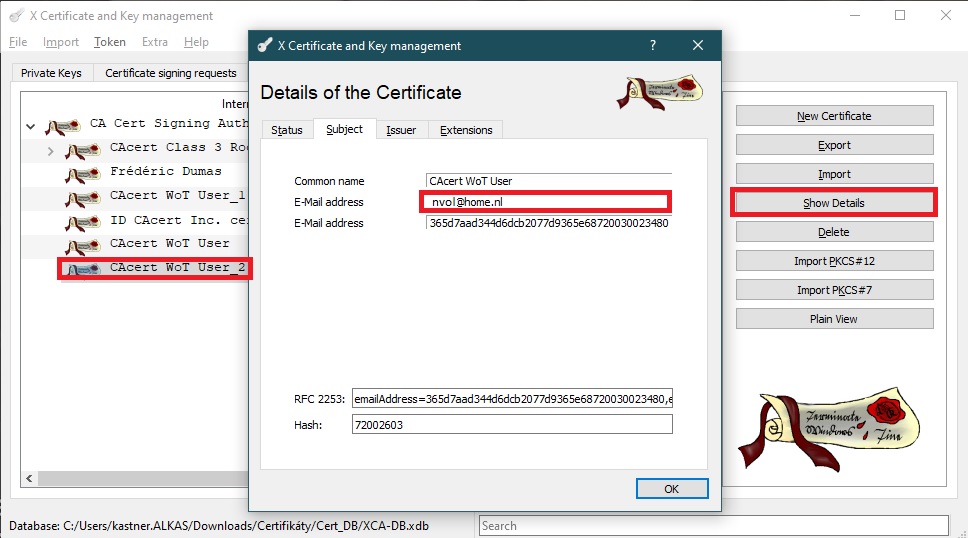This screenshot has width=968, height=538.
Task: Switch to the Status tab
Action: pos(286,130)
